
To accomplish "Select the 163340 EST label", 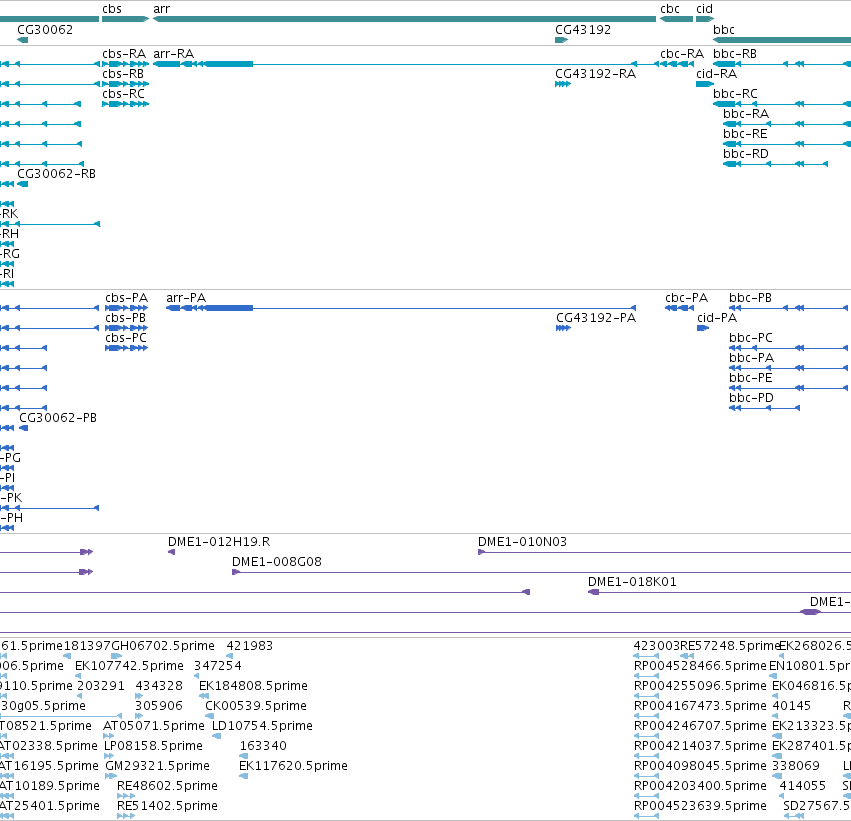I will (x=263, y=747).
